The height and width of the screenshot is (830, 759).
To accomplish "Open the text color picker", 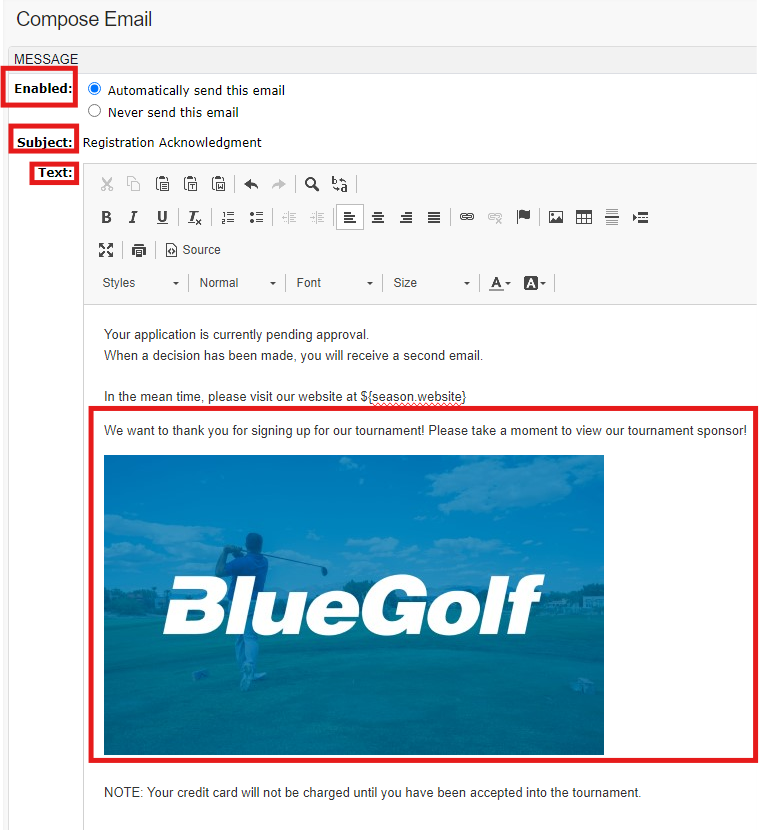I will coord(500,283).
